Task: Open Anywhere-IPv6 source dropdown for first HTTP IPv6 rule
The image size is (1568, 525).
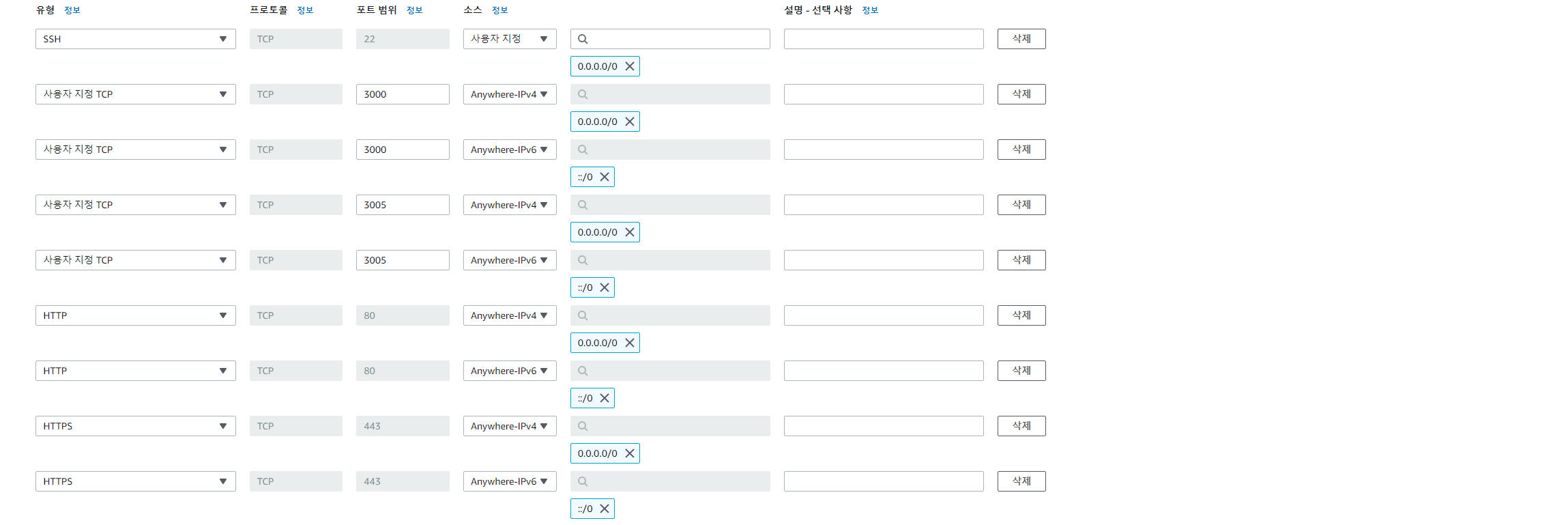Action: 509,371
